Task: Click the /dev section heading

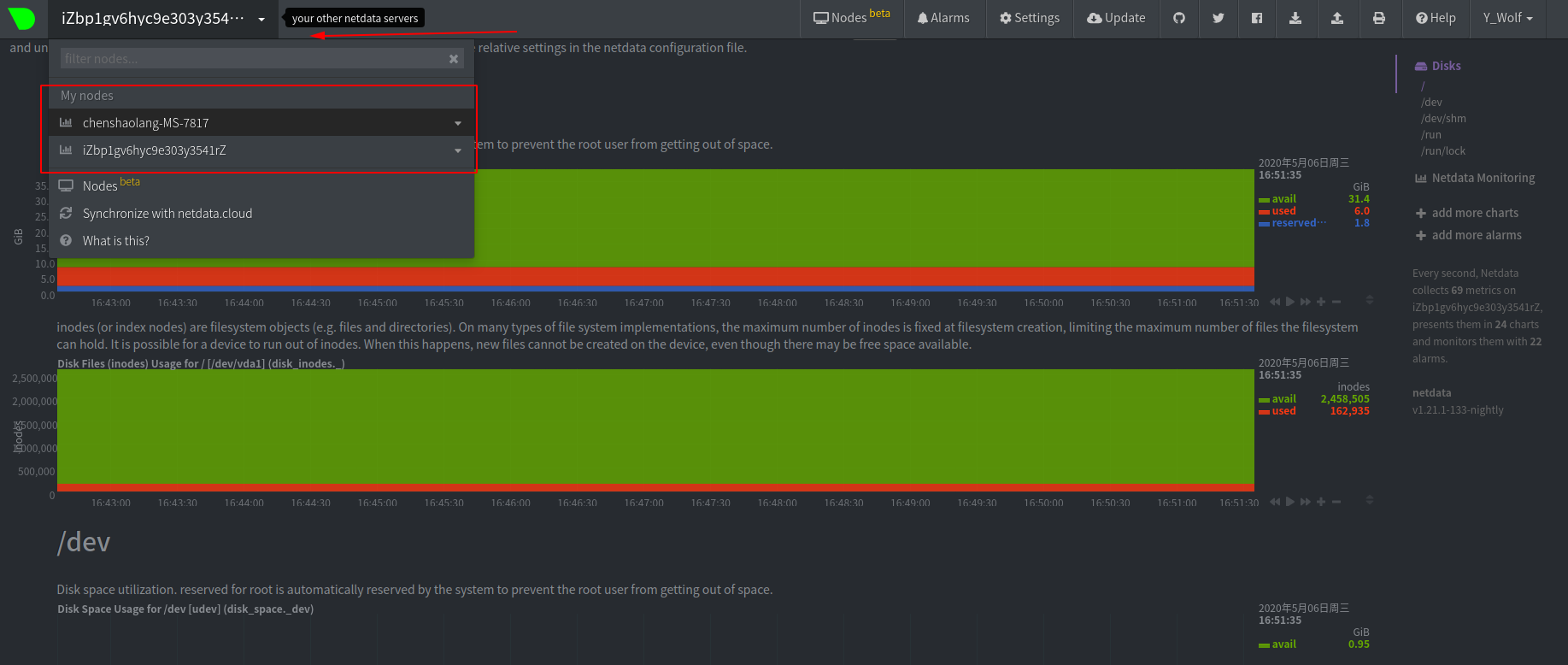Action: [84, 542]
